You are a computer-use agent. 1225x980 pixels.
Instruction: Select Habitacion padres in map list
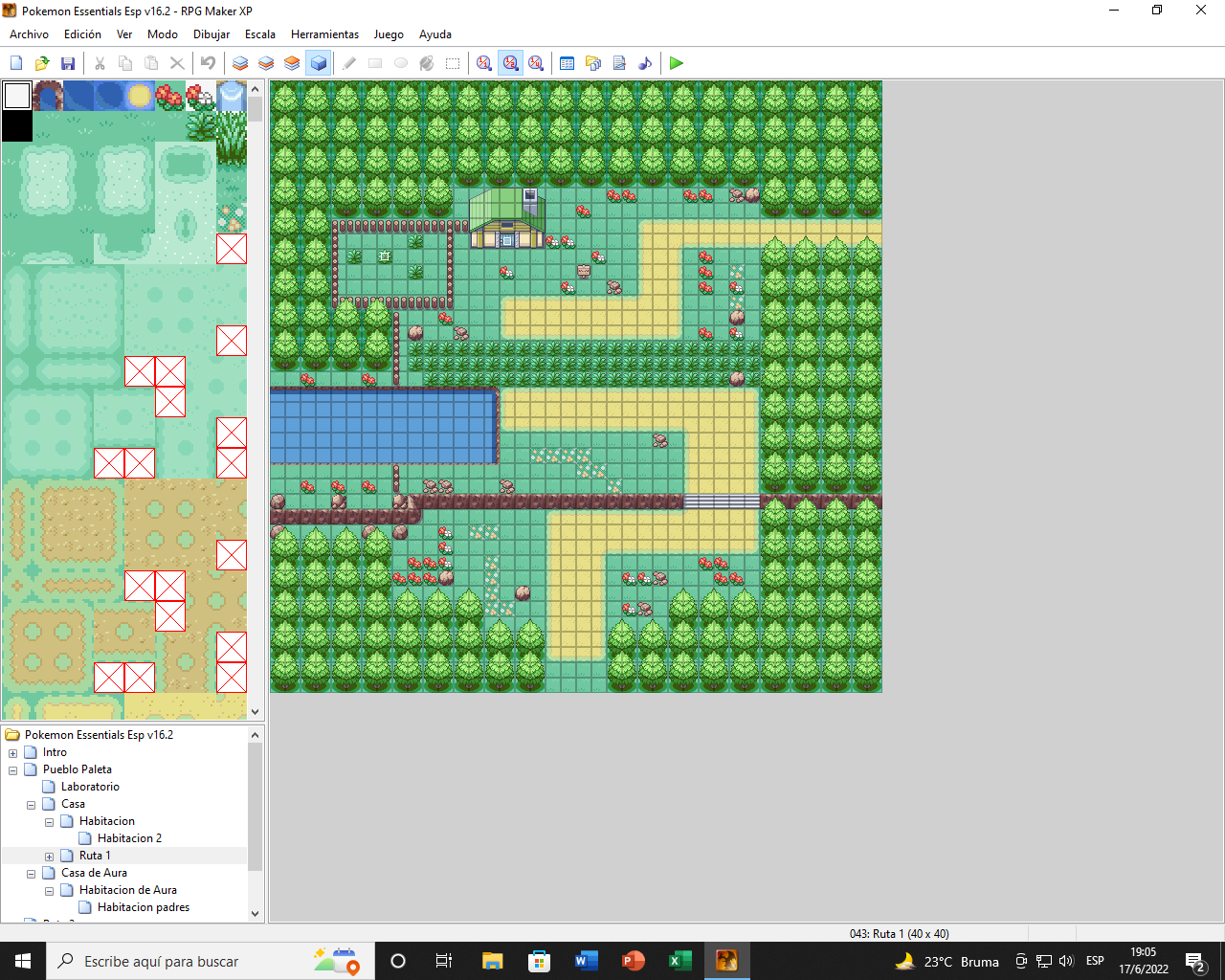point(143,907)
